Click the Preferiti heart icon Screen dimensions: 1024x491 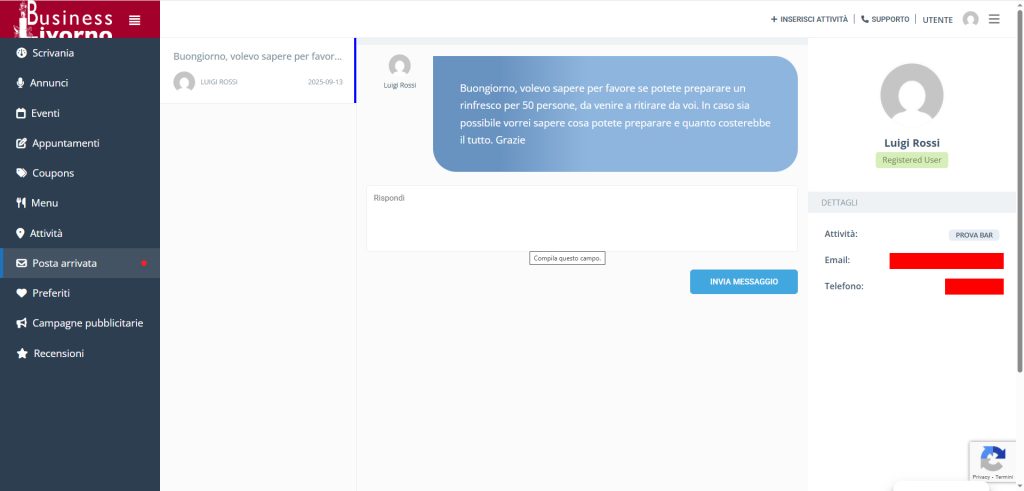point(21,293)
